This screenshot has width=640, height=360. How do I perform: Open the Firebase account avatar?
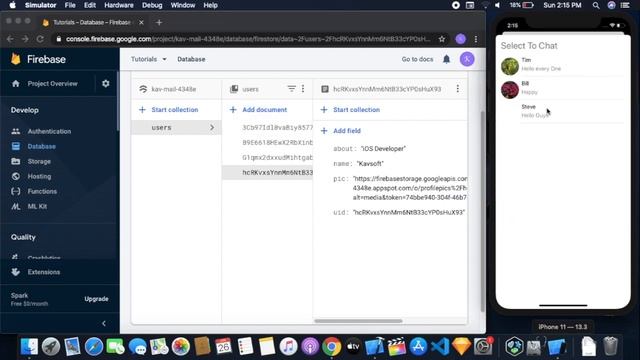pyautogui.click(x=467, y=59)
